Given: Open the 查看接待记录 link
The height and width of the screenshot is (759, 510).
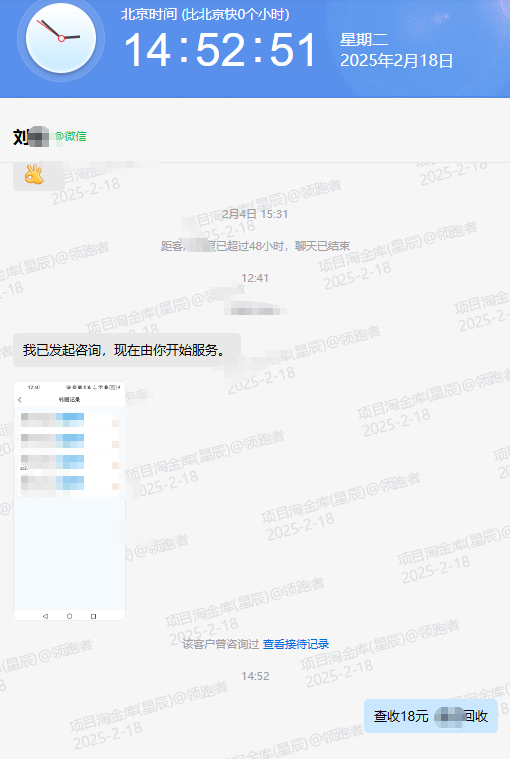Looking at the screenshot, I should coord(296,644).
